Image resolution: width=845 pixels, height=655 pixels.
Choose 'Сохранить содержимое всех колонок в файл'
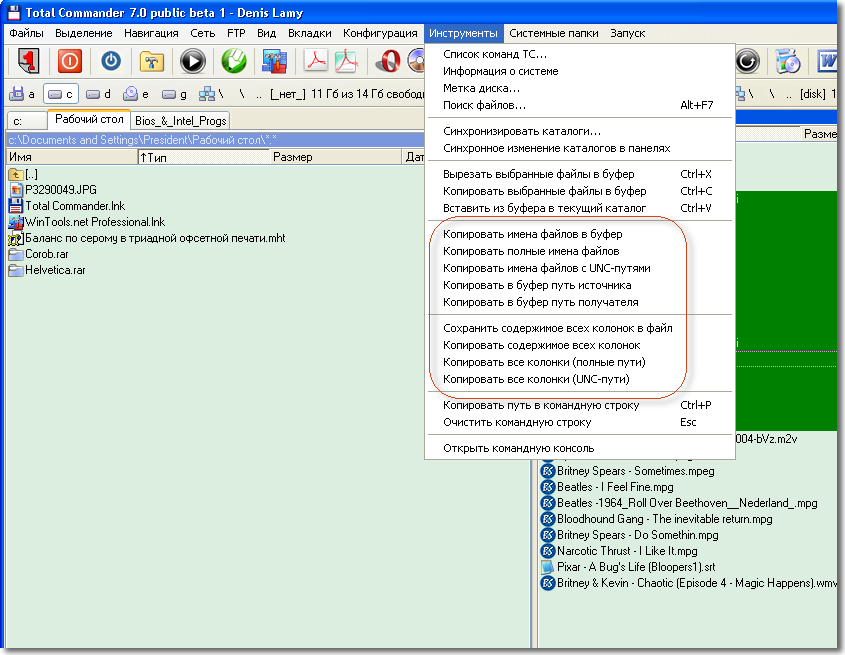[580, 328]
